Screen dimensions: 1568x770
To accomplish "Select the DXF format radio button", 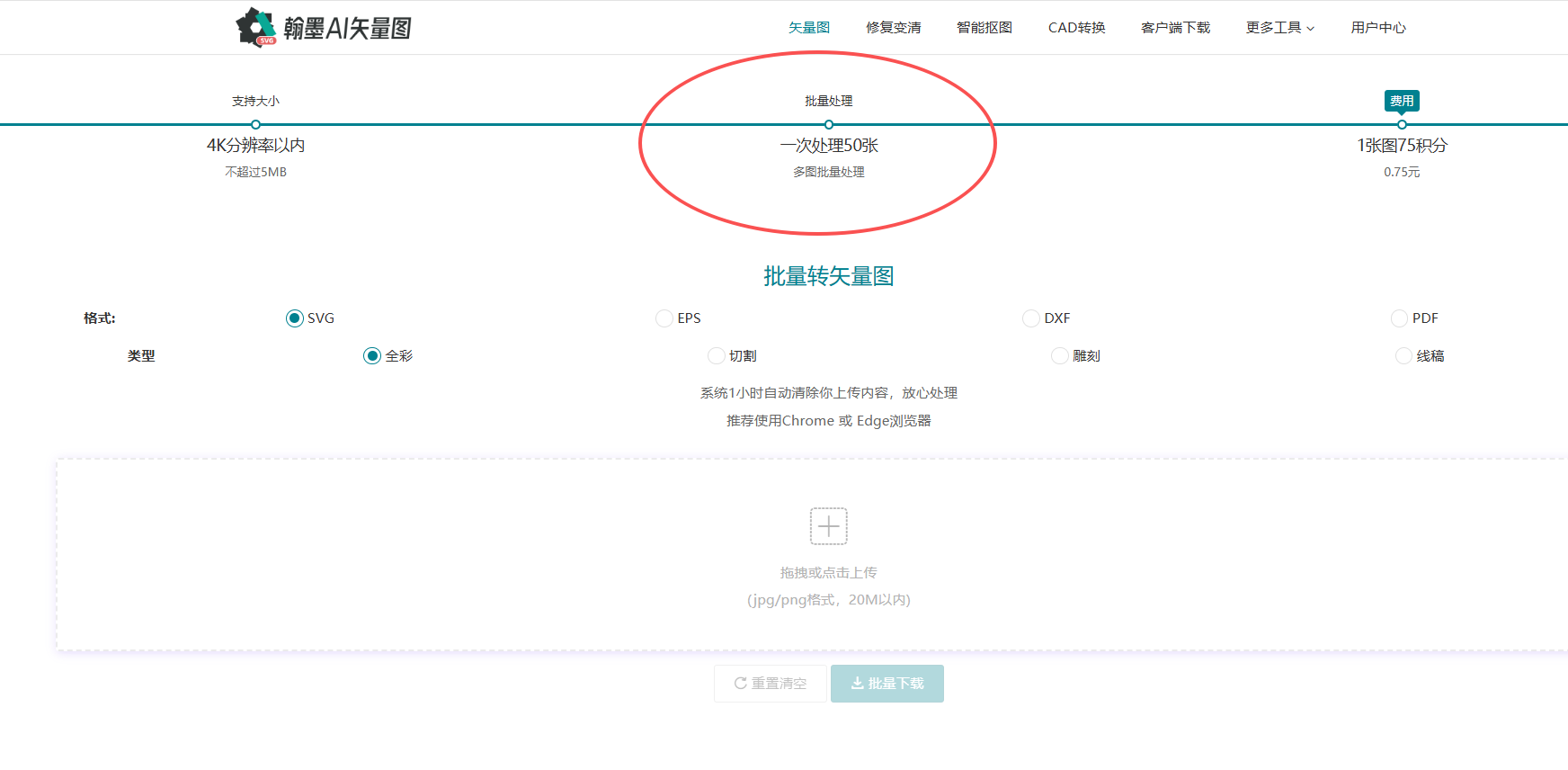I will (x=1031, y=318).
